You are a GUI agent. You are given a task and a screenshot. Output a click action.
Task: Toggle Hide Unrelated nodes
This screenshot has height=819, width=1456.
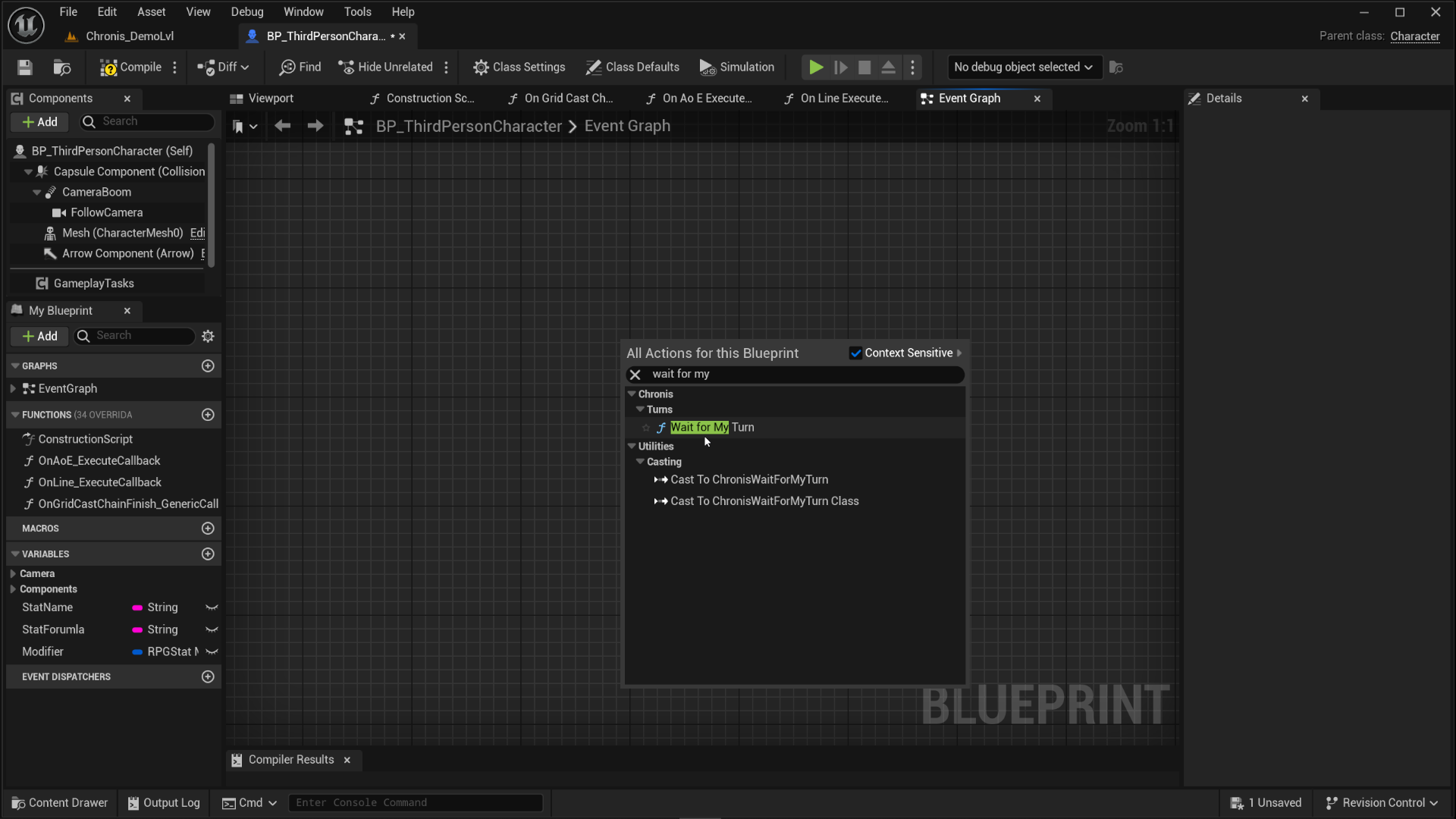click(x=385, y=67)
